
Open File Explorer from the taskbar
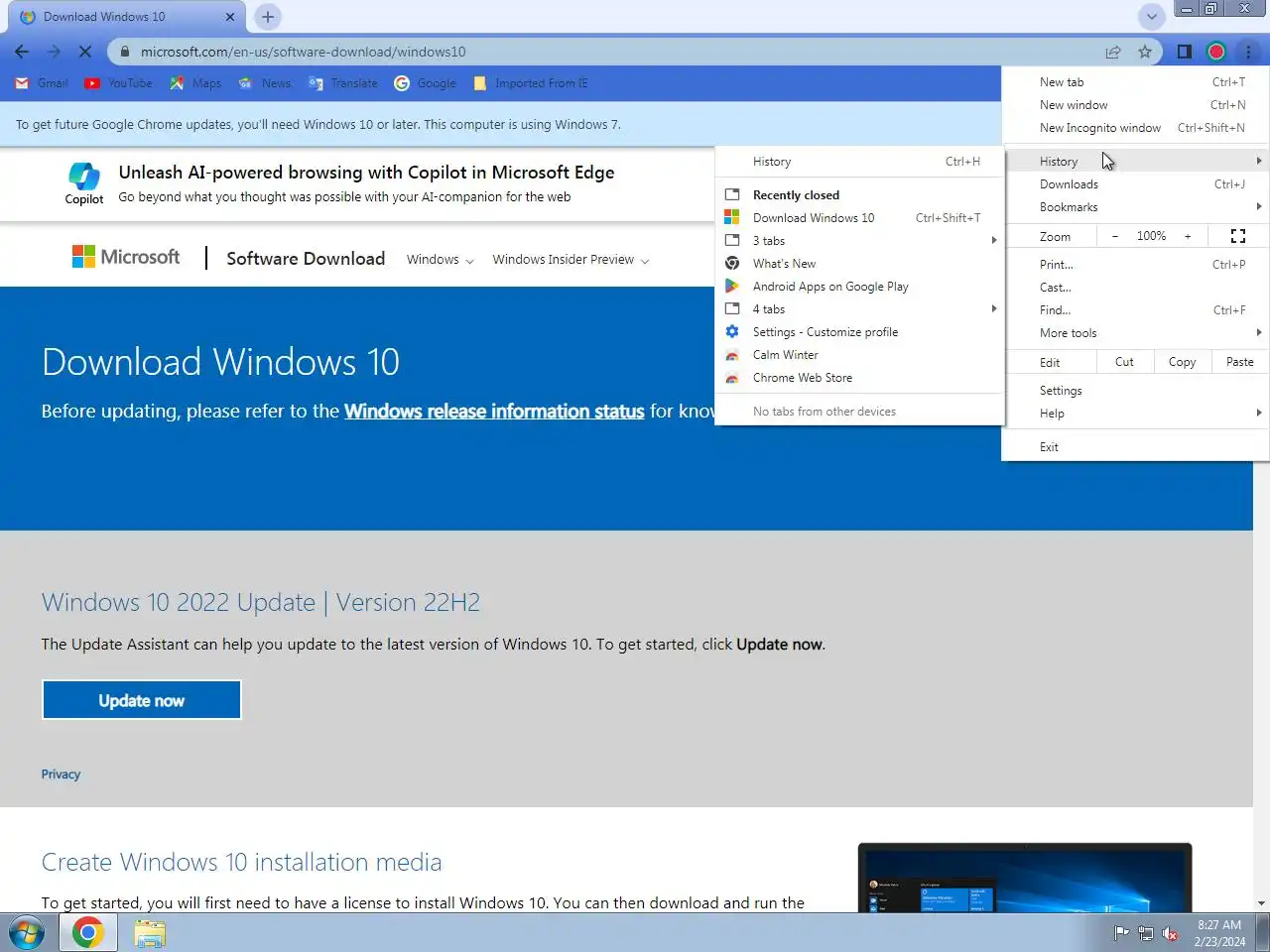[150, 933]
